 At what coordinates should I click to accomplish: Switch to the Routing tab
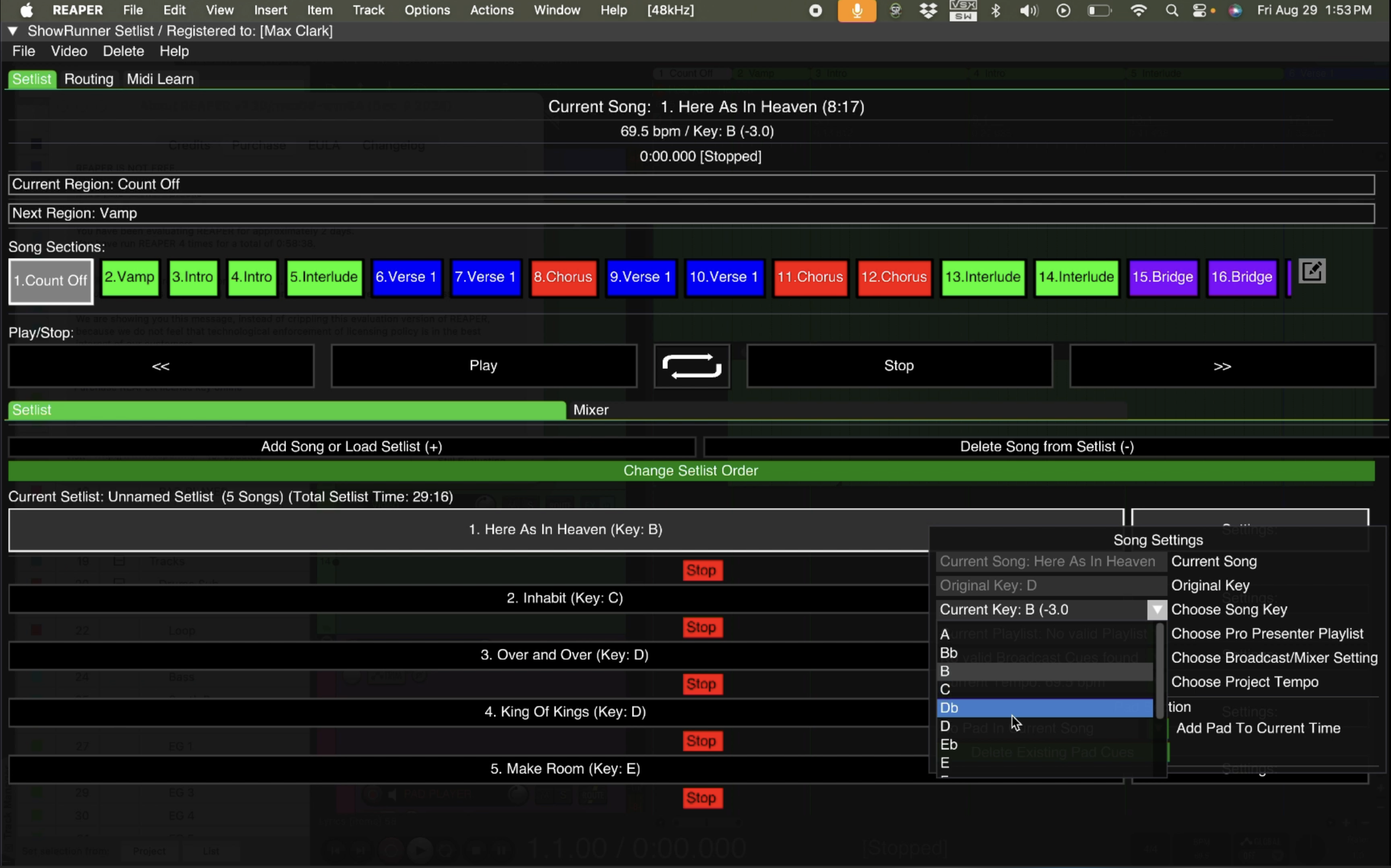pyautogui.click(x=88, y=78)
